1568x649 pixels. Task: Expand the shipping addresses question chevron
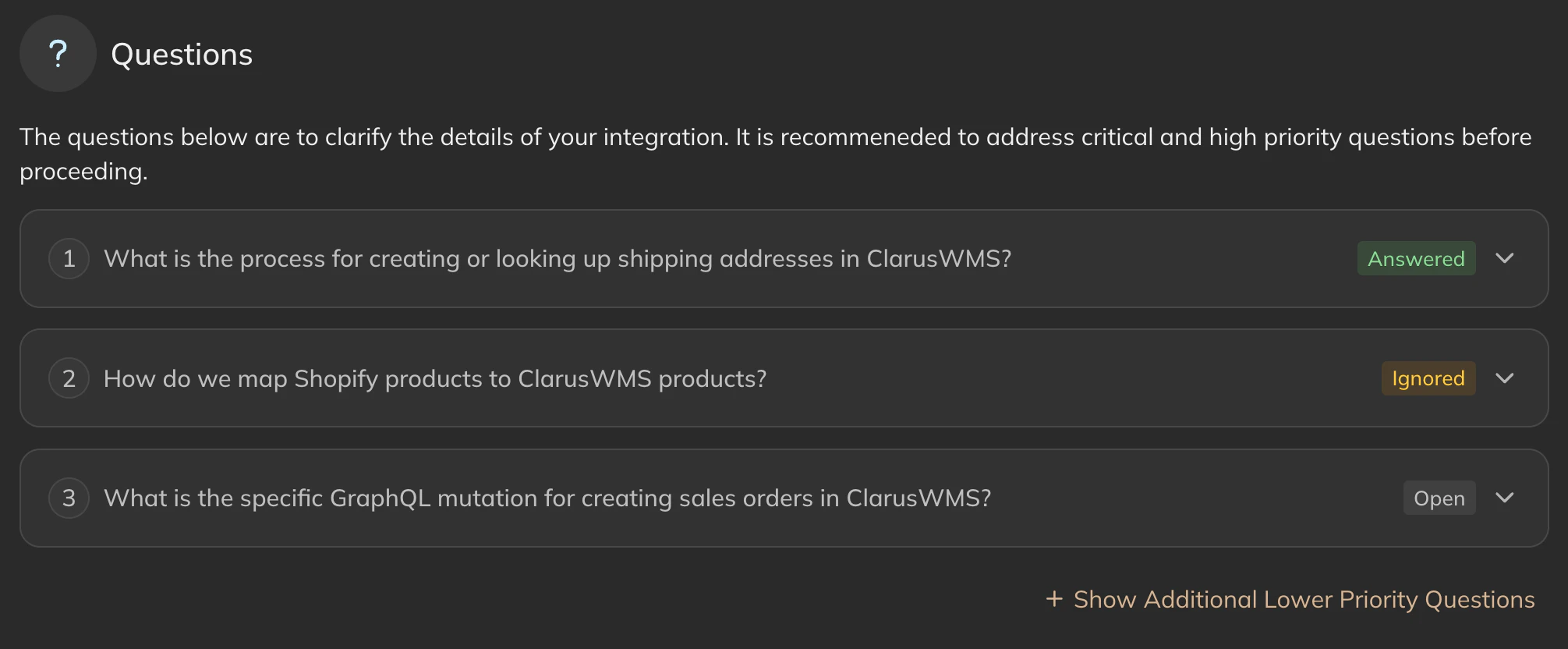pyautogui.click(x=1505, y=258)
